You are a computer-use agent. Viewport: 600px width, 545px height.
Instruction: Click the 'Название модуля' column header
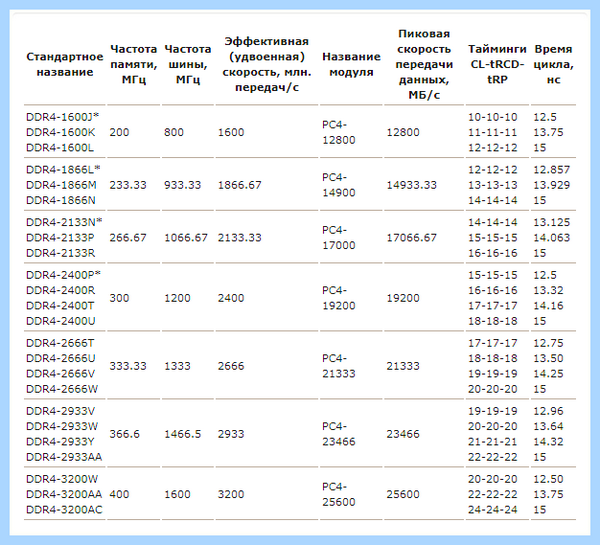tap(351, 64)
